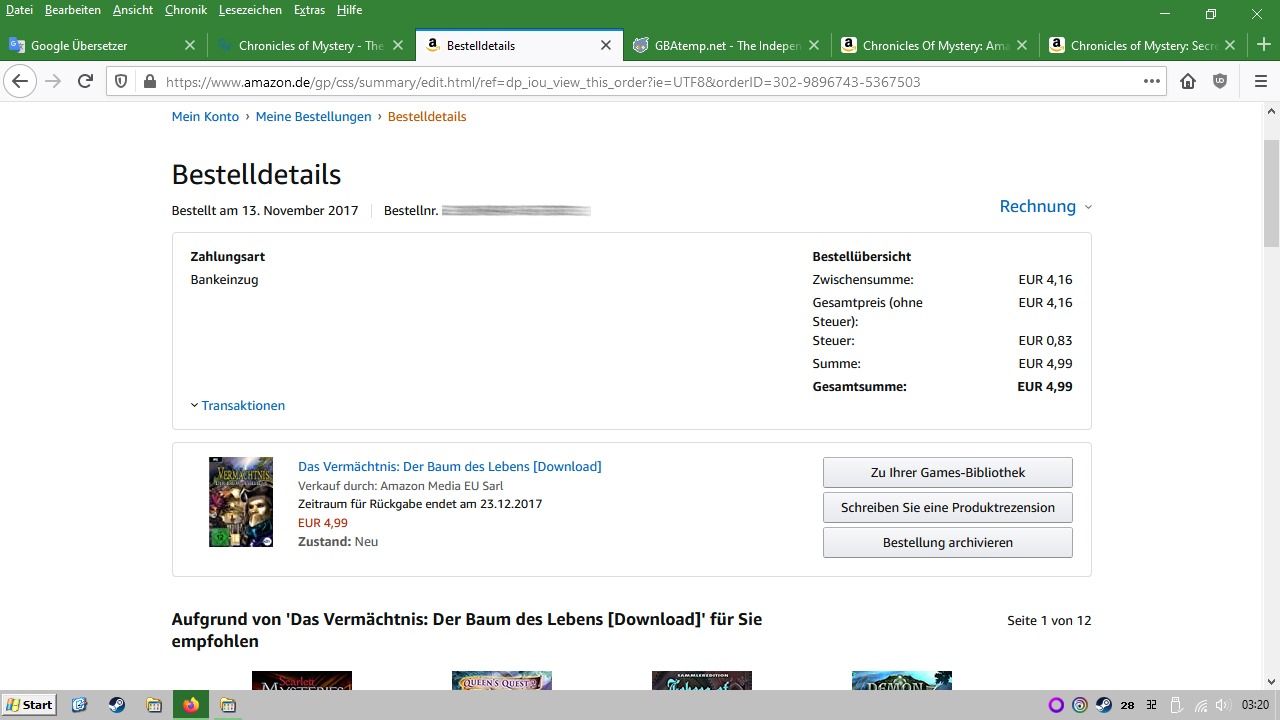Open the Firefox hamburger menu
The width and height of the screenshot is (1280, 720).
[1260, 81]
